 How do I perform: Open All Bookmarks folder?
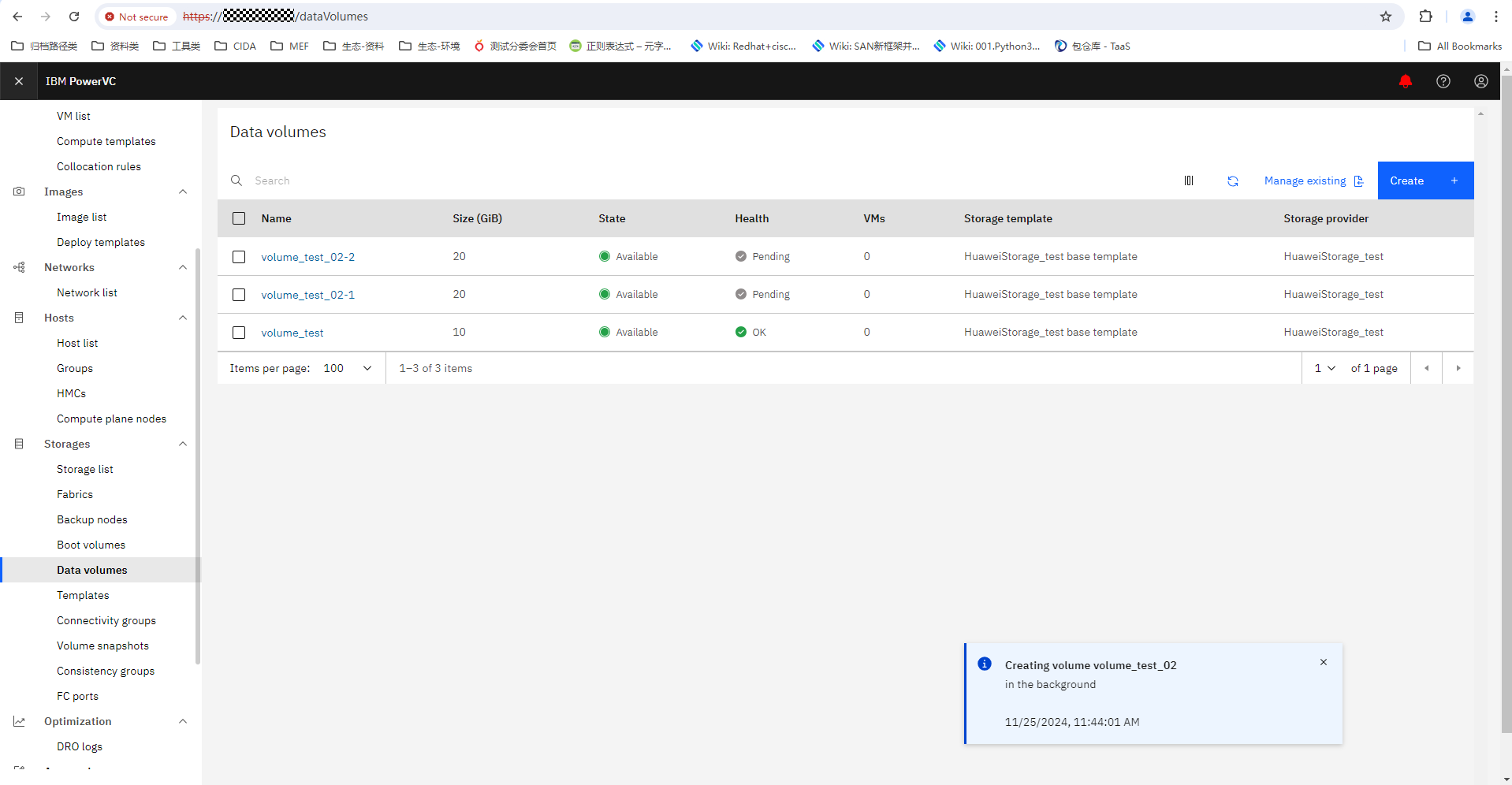point(1460,46)
